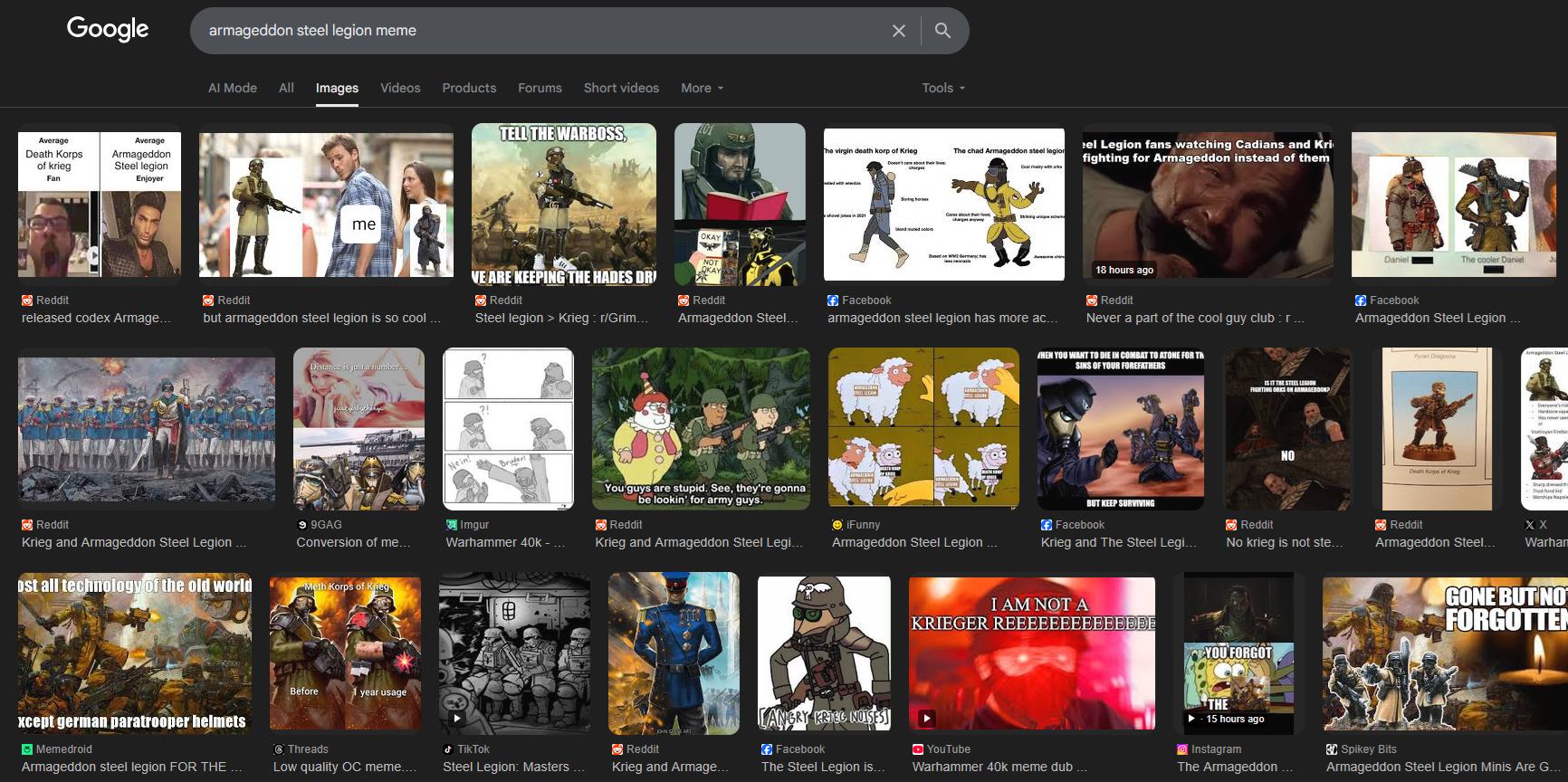
Task: Open the 'Daniel / The cooler Daniel' thumbnail
Action: point(1454,205)
